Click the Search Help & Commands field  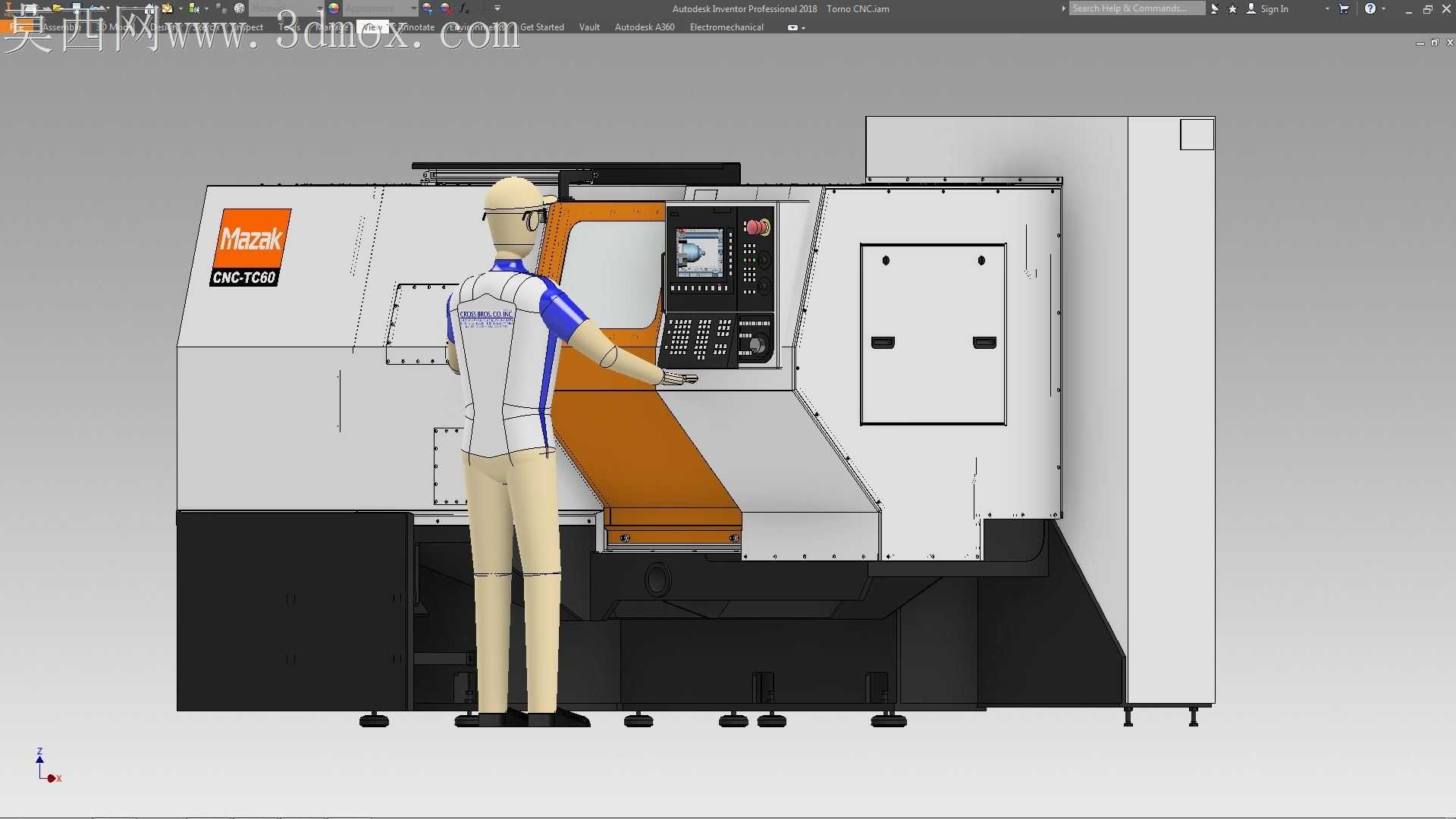1137,8
